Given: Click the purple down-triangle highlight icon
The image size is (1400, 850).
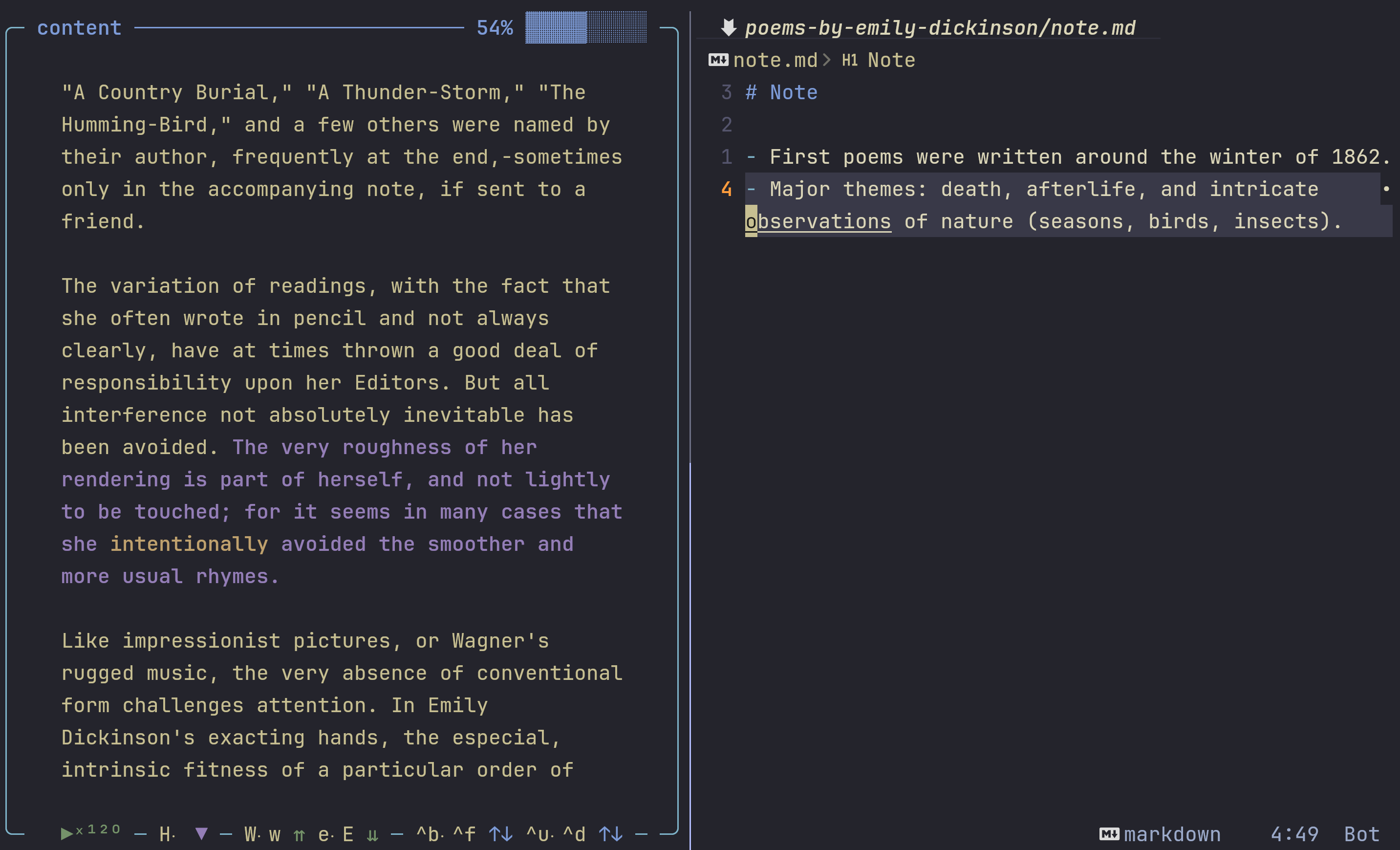Looking at the screenshot, I should (x=201, y=833).
